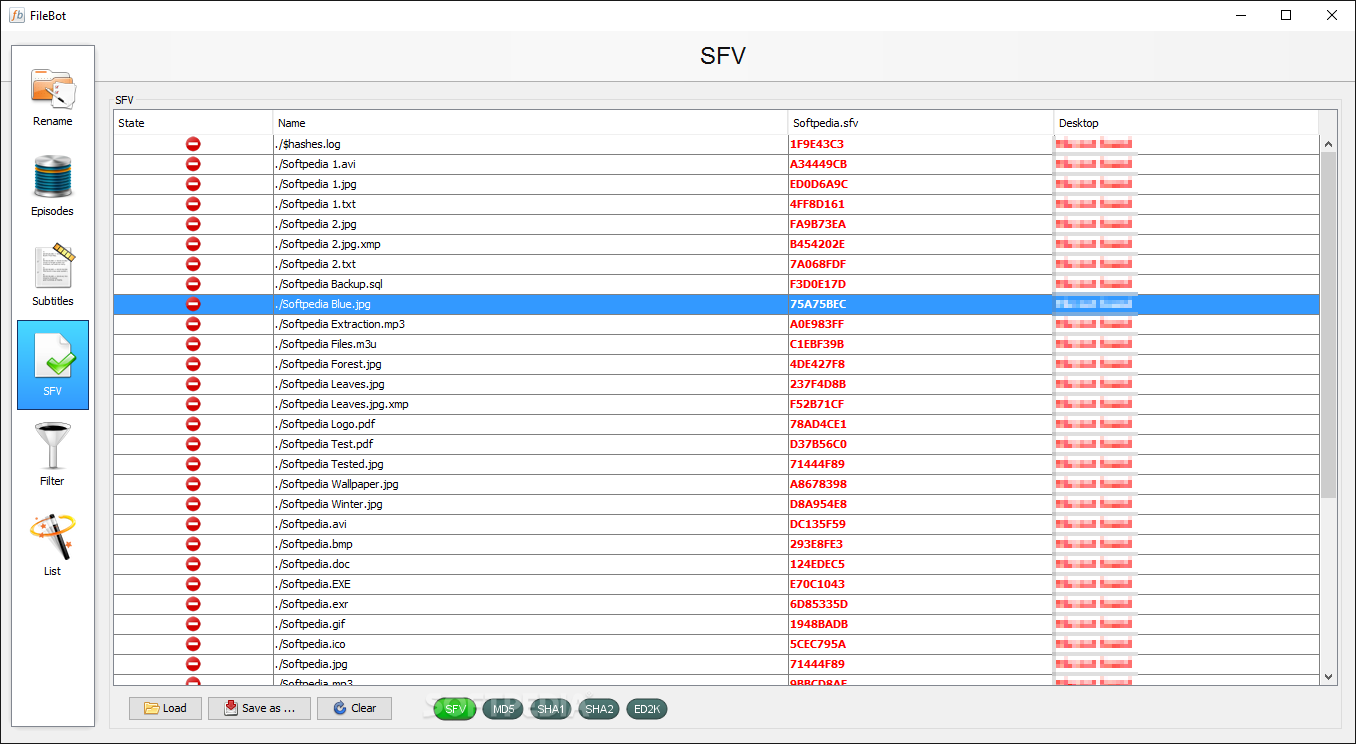Screen dimensions: 1356x744
Task: Click error state icon for Softpedia Blue.jpg
Action: (193, 304)
